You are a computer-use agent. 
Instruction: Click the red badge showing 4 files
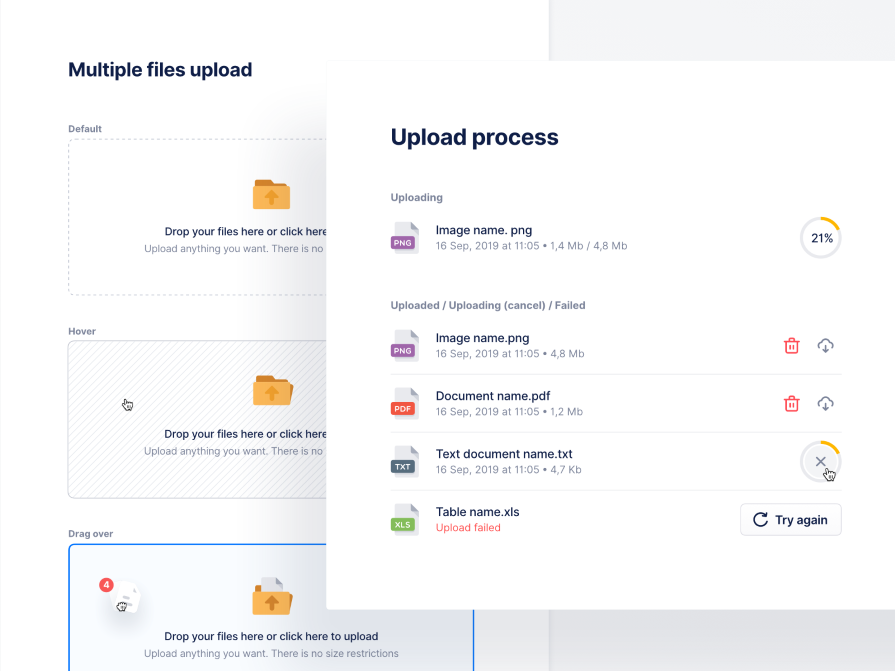106,585
